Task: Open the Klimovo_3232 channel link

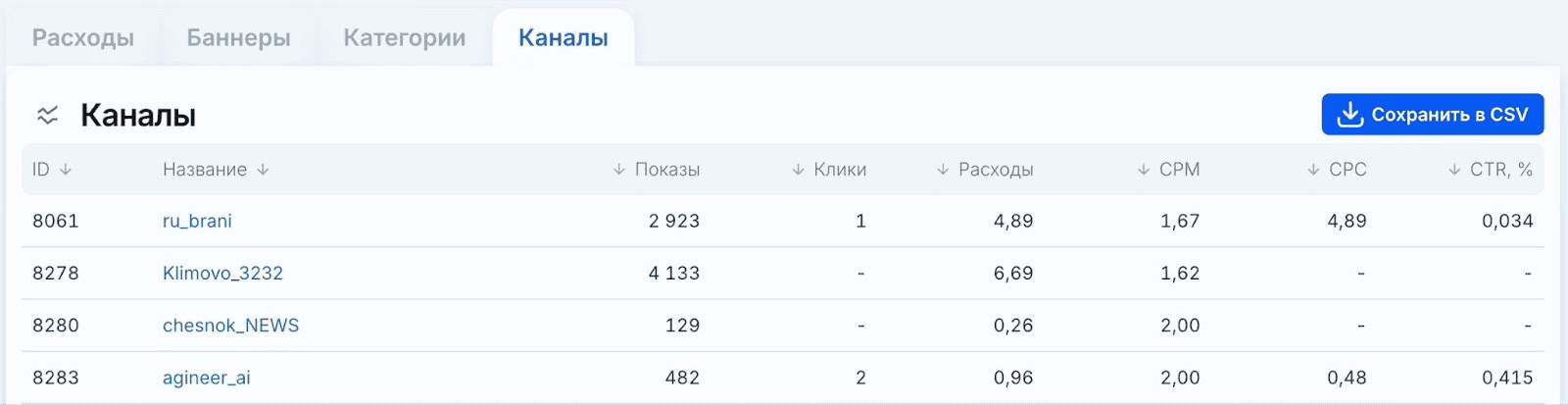Action: 222,273
